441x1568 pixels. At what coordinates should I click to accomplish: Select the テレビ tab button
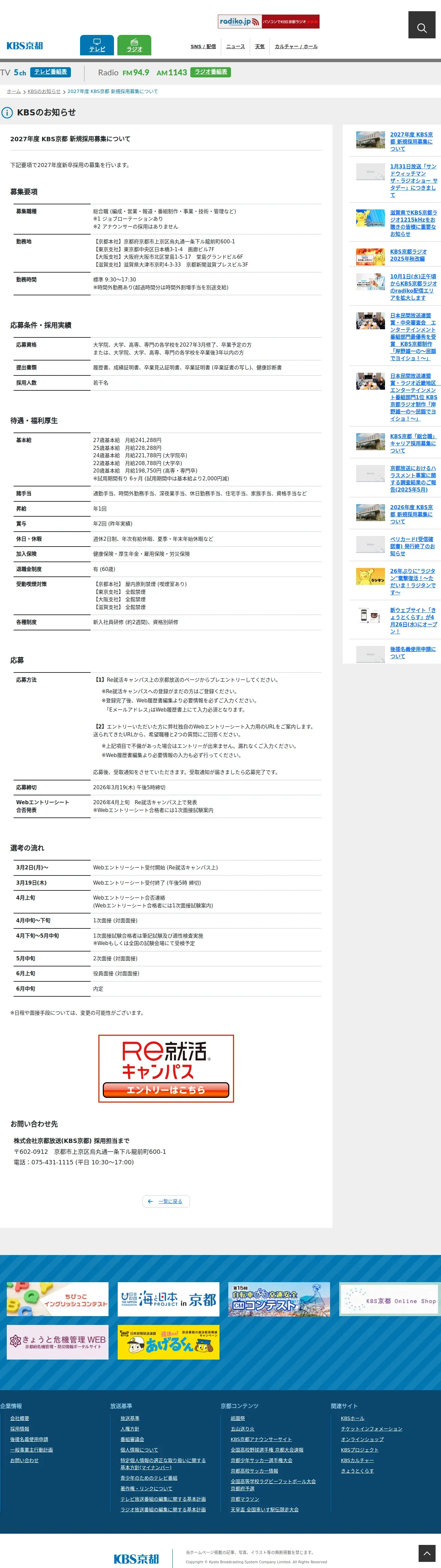[x=97, y=45]
